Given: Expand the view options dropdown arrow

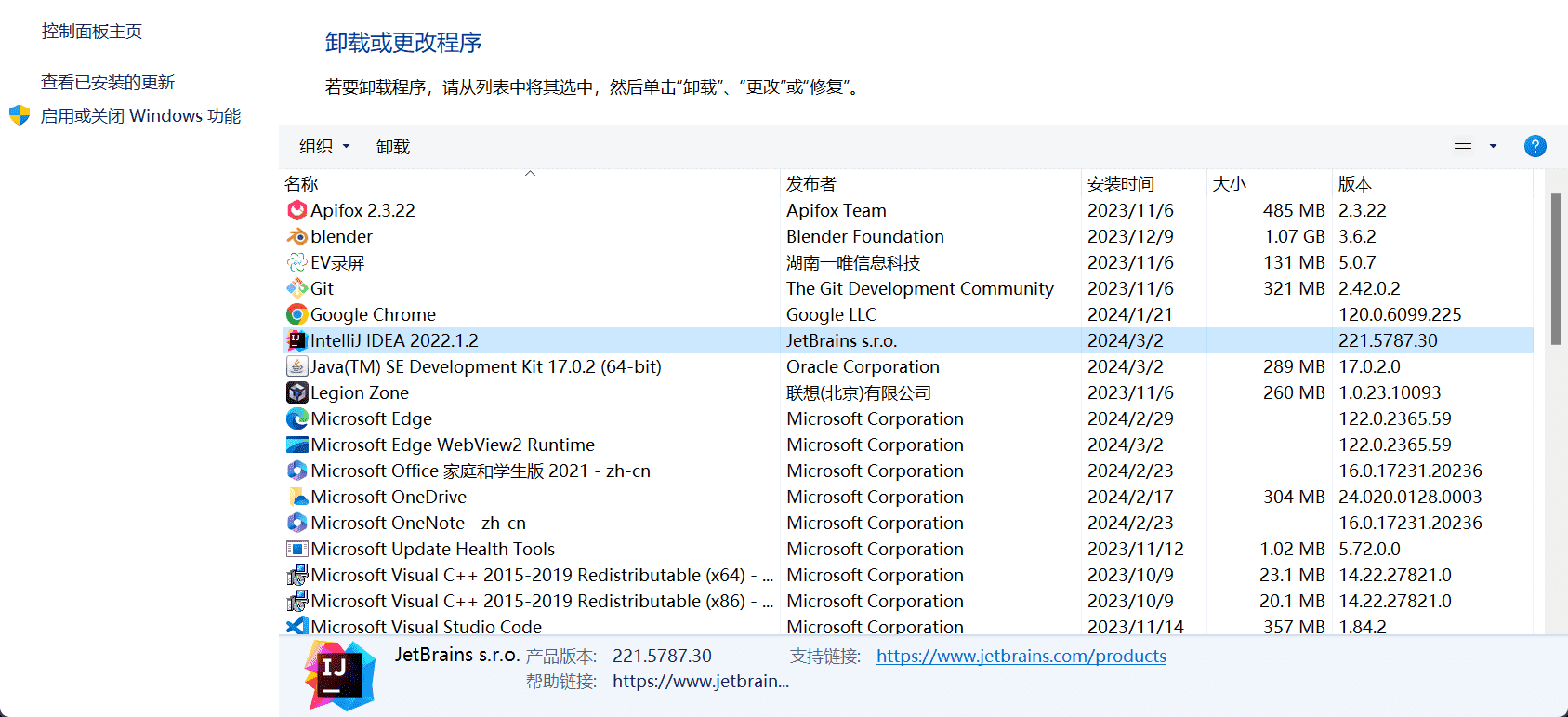Looking at the screenshot, I should pos(1493,146).
